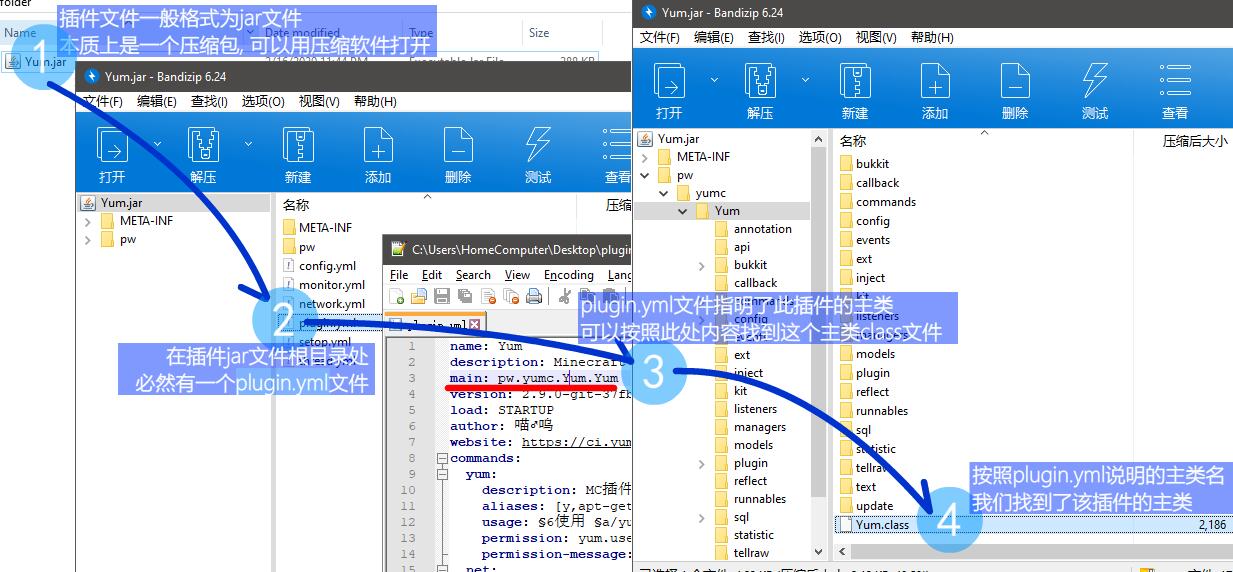Select commands folder in front Bandizip file list
Viewport: 1233px width, 572px height.
876,202
